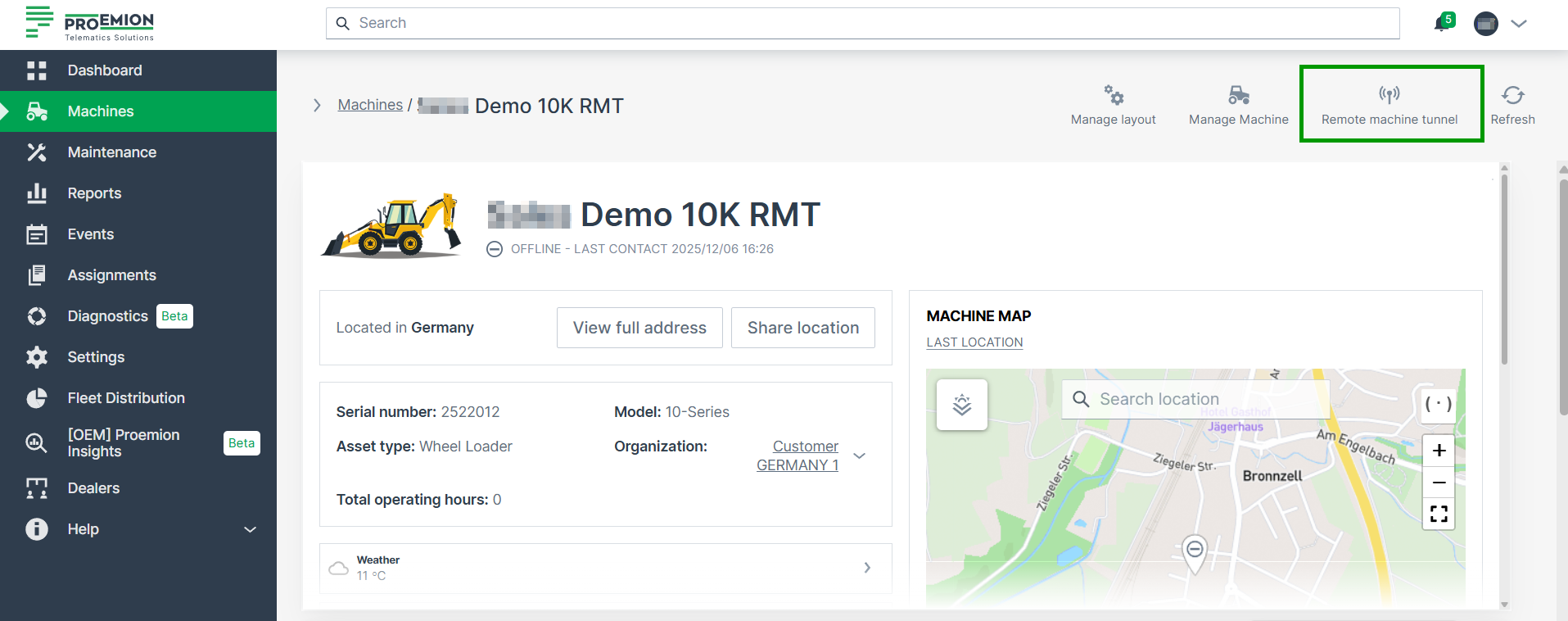Zoom out on the machine map
Viewport: 1568px width, 621px height.
point(1439,483)
